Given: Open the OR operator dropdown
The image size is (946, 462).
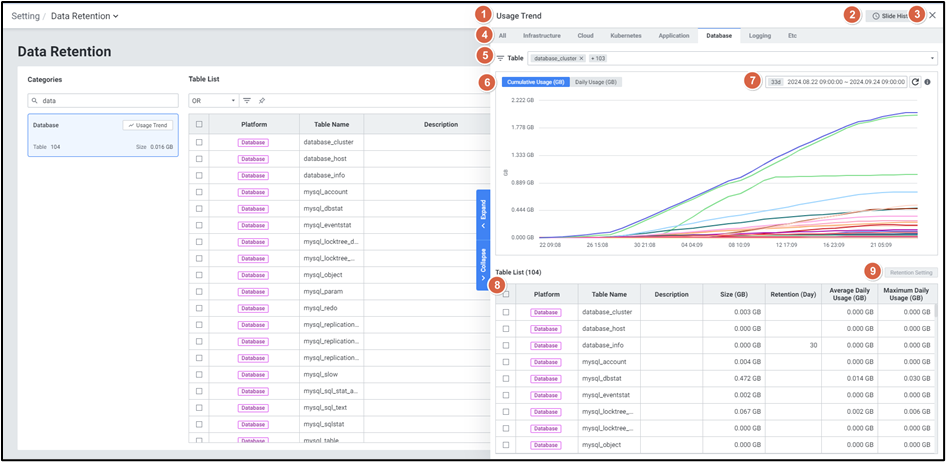Looking at the screenshot, I should [x=213, y=100].
